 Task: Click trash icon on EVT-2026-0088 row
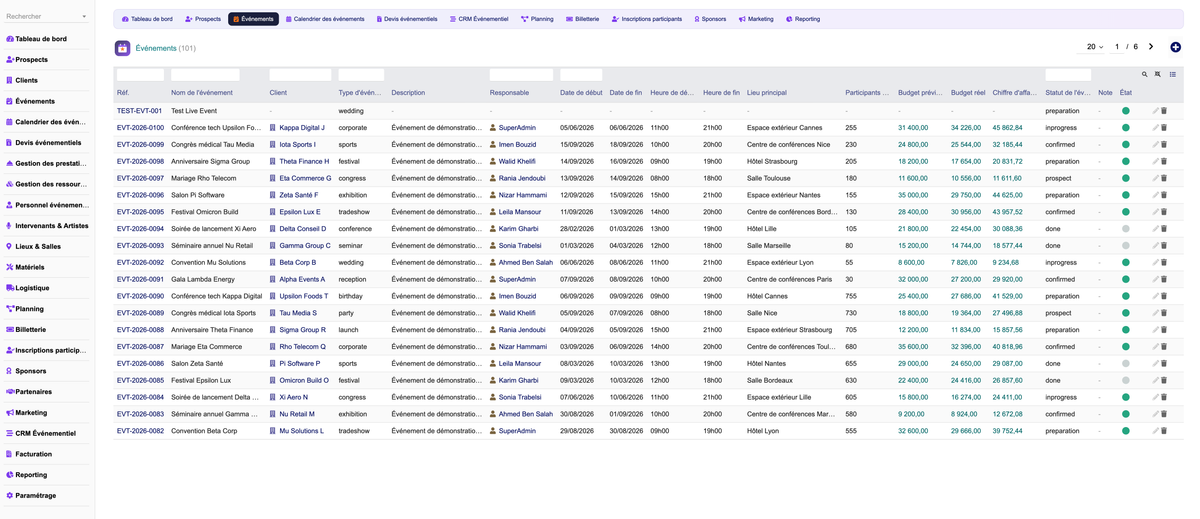click(1164, 330)
